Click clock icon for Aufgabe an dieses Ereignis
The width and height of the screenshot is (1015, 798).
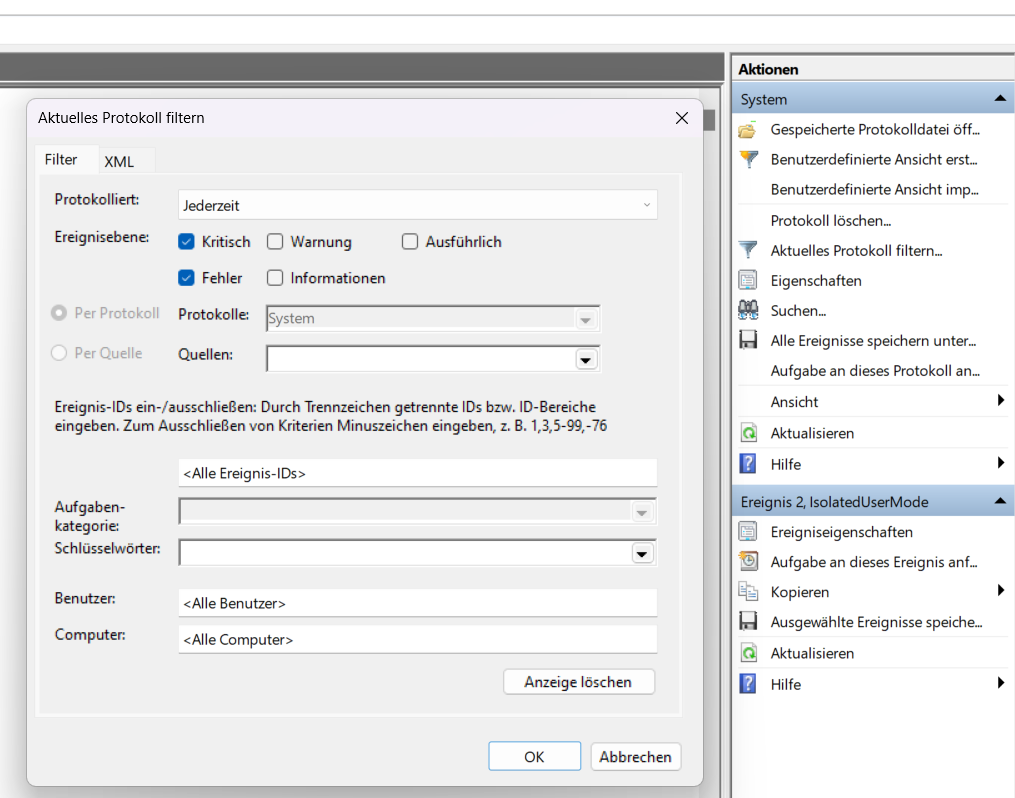pos(748,562)
